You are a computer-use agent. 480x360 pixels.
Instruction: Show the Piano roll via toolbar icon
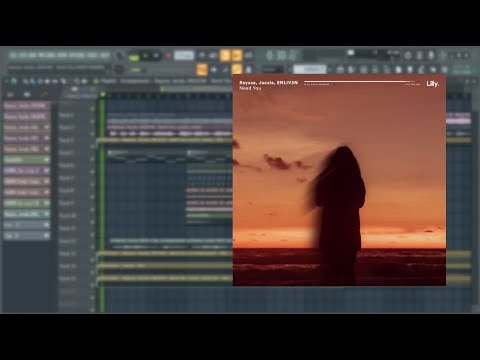tap(352, 70)
